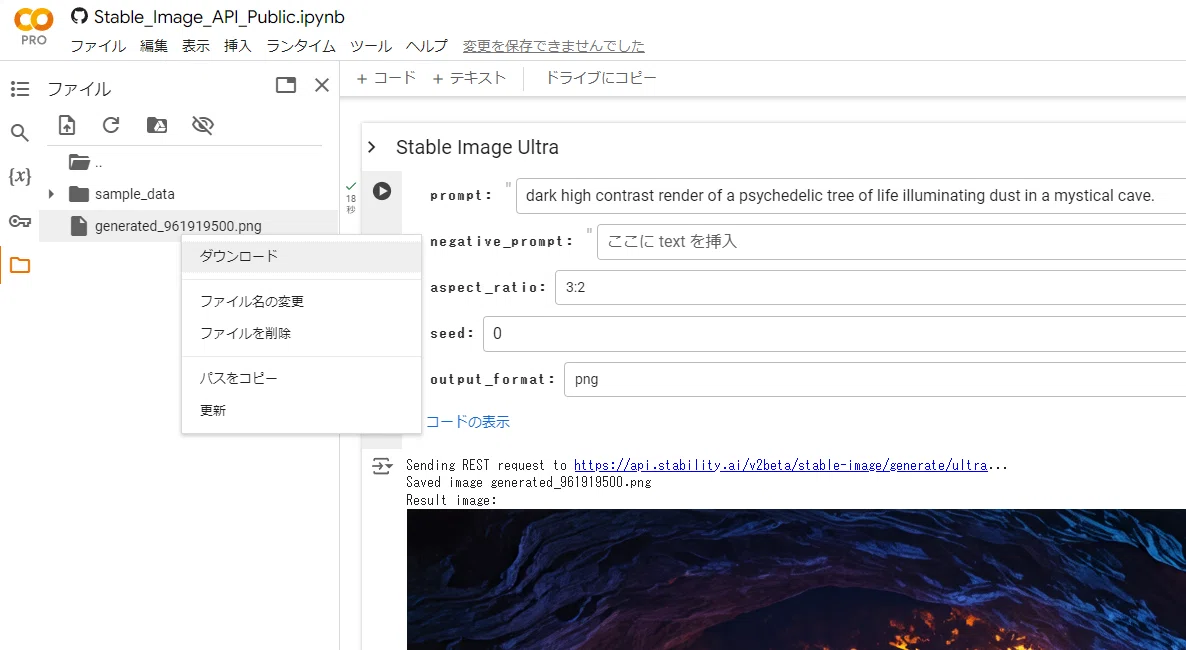Open the search panel in left sidebar
The image size is (1186, 650).
tap(20, 133)
